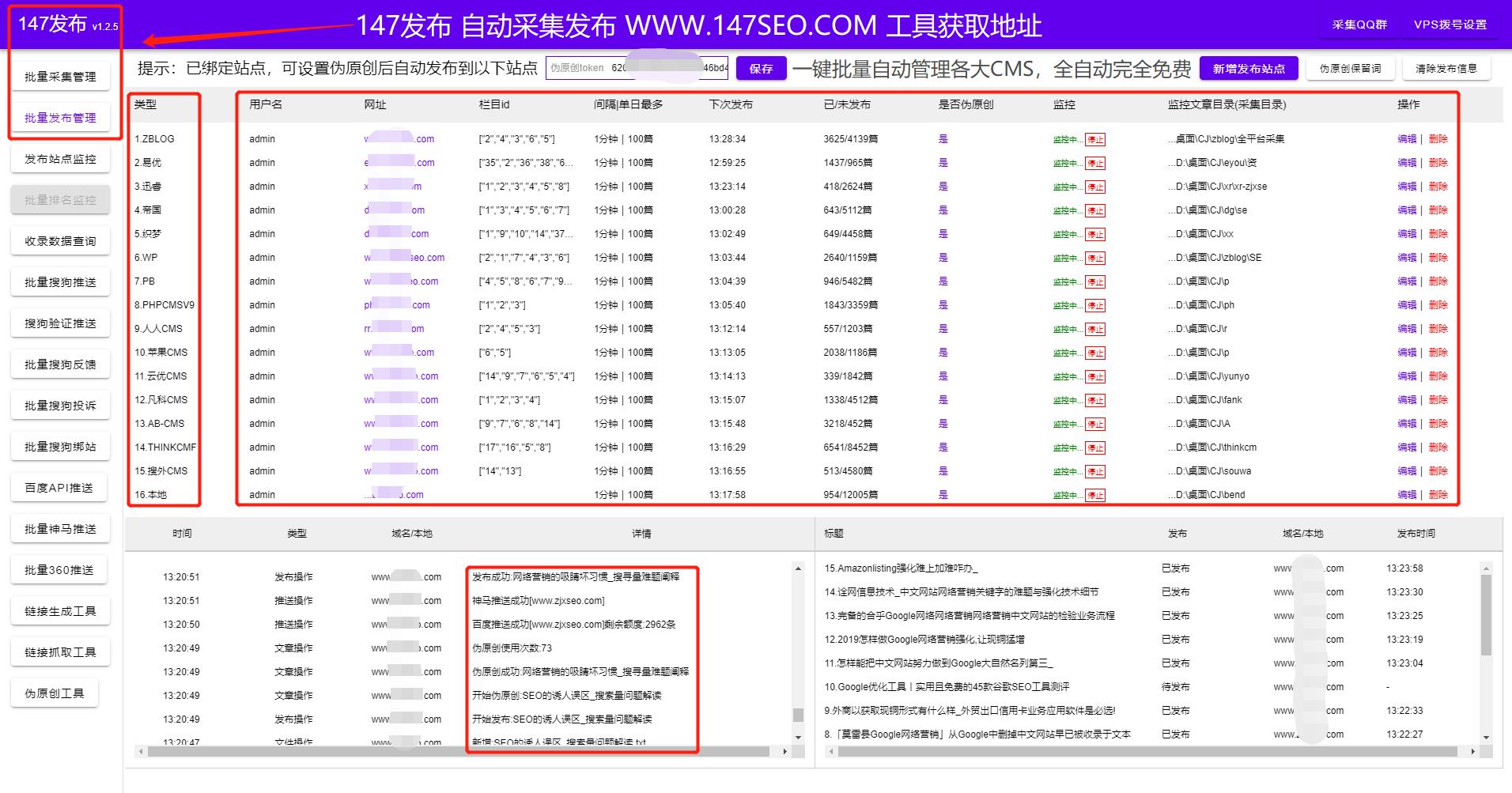Viewport: 1512px width, 793px height.
Task: Open the VPS拨号设置 menu
Action: pos(1453,25)
